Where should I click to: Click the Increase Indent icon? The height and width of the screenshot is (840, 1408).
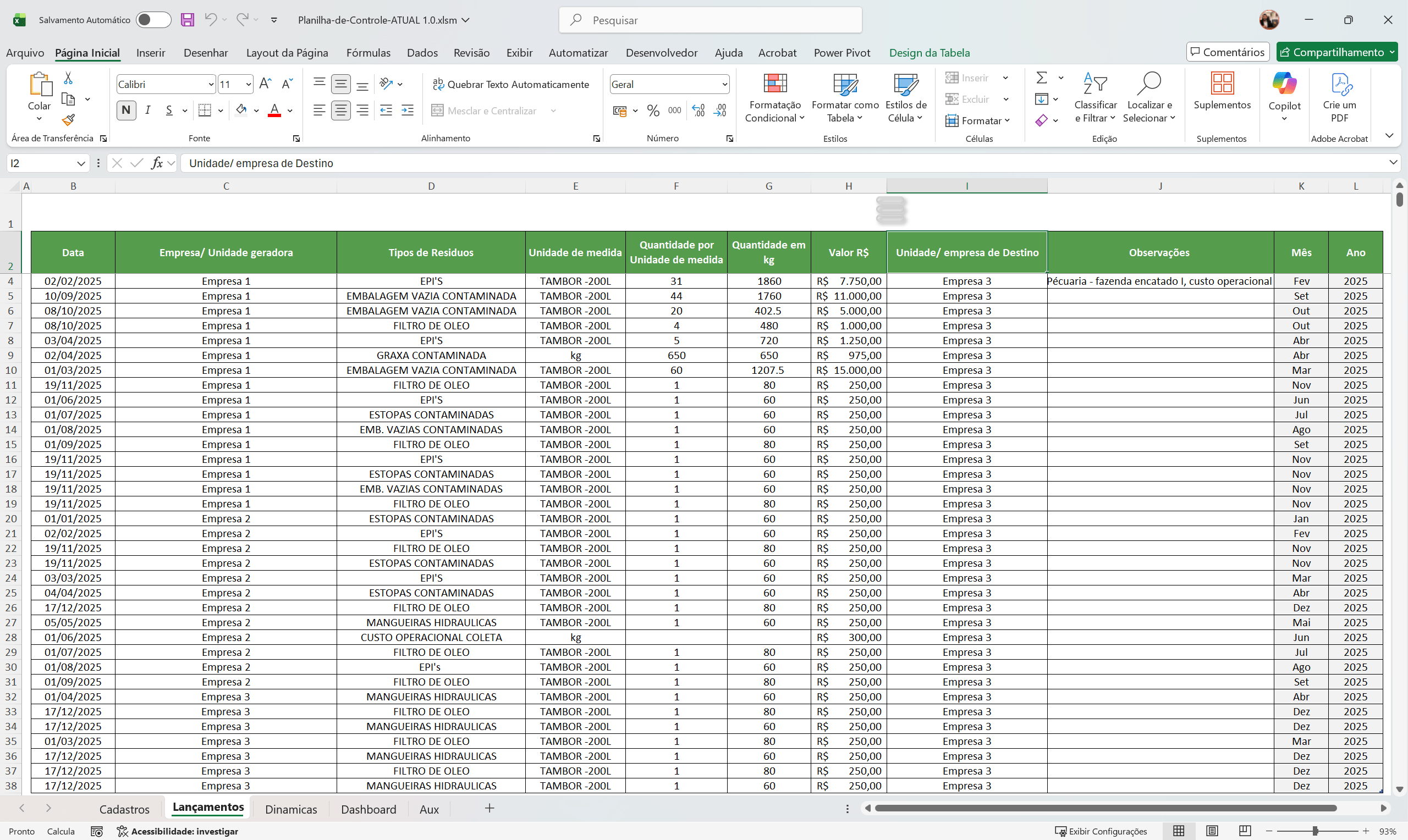(x=407, y=110)
